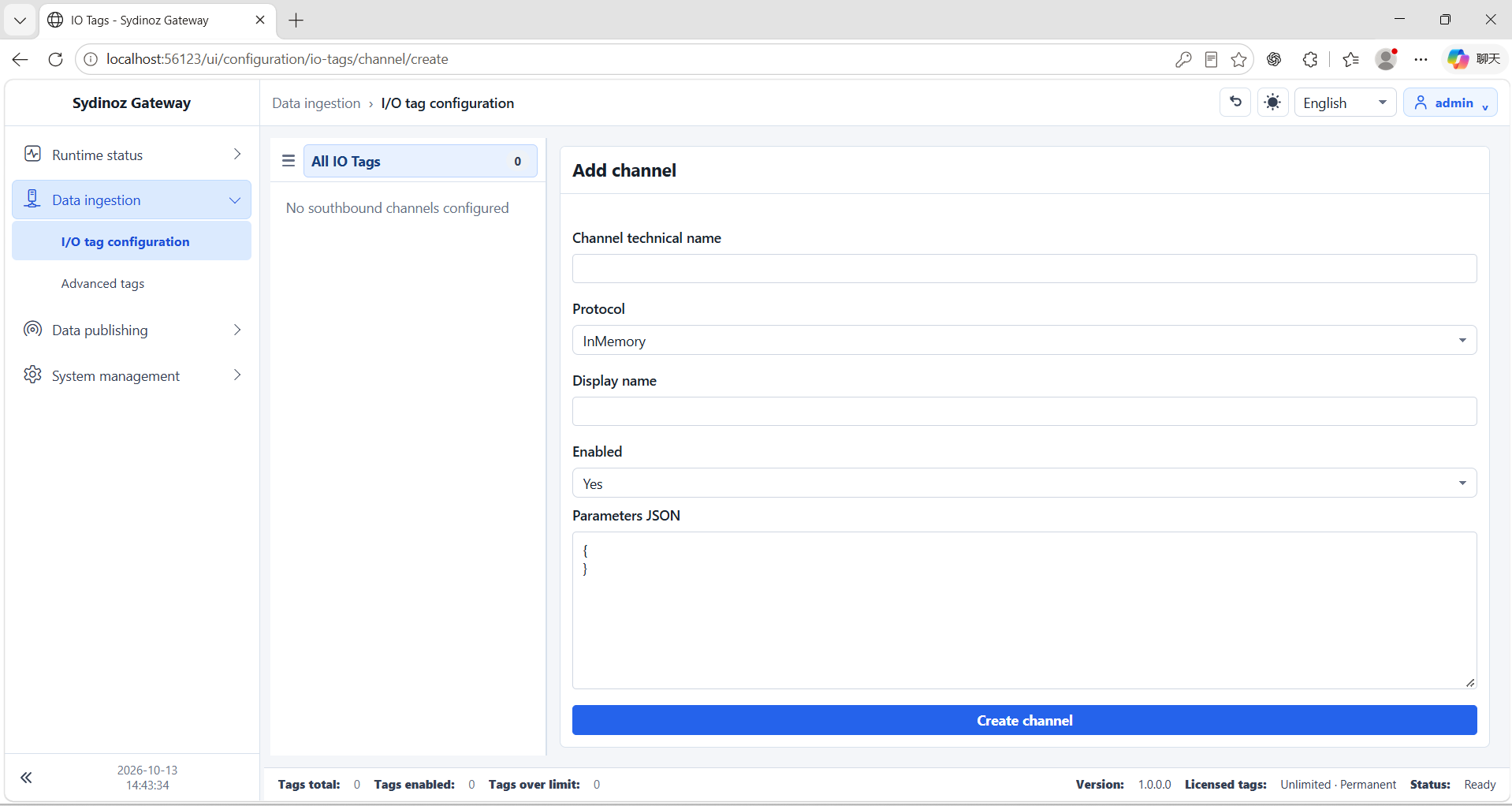The image size is (1512, 806).
Task: Expand the Data publishing chevron
Action: [x=237, y=330]
